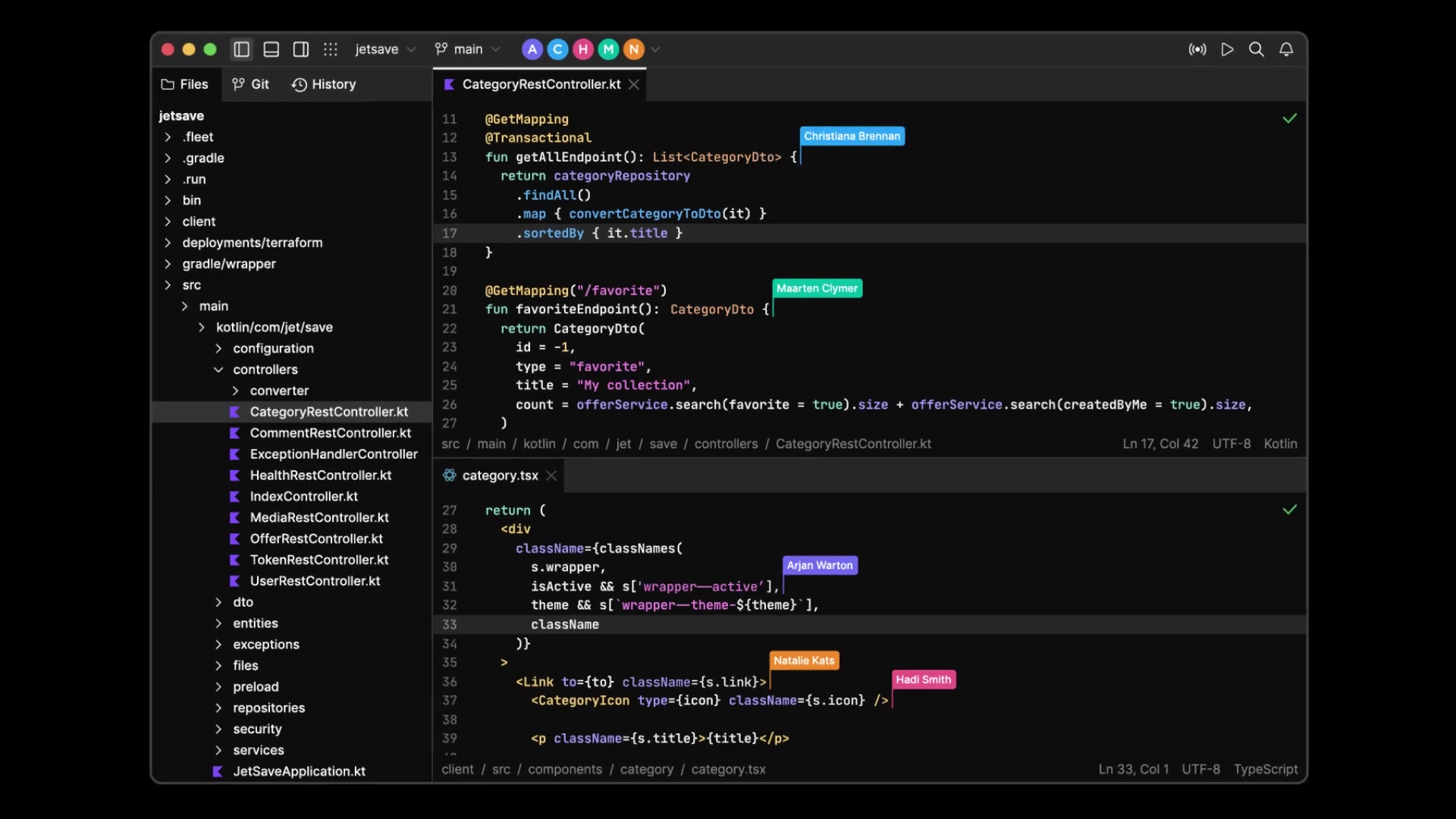
Task: Toggle the bottom panel layout
Action: (271, 49)
